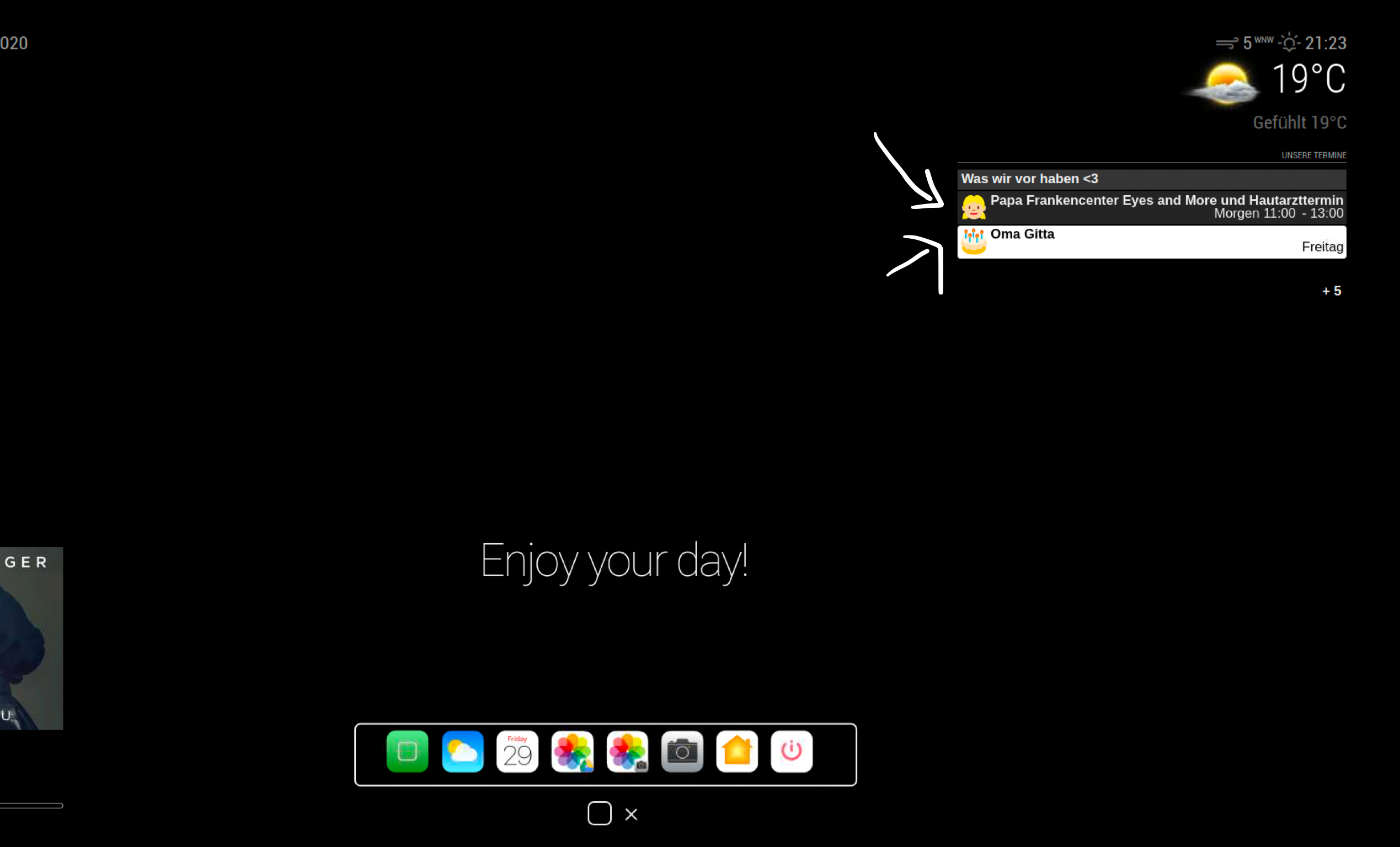Click the Gefühlt 19°C feels-like text

click(x=1299, y=122)
